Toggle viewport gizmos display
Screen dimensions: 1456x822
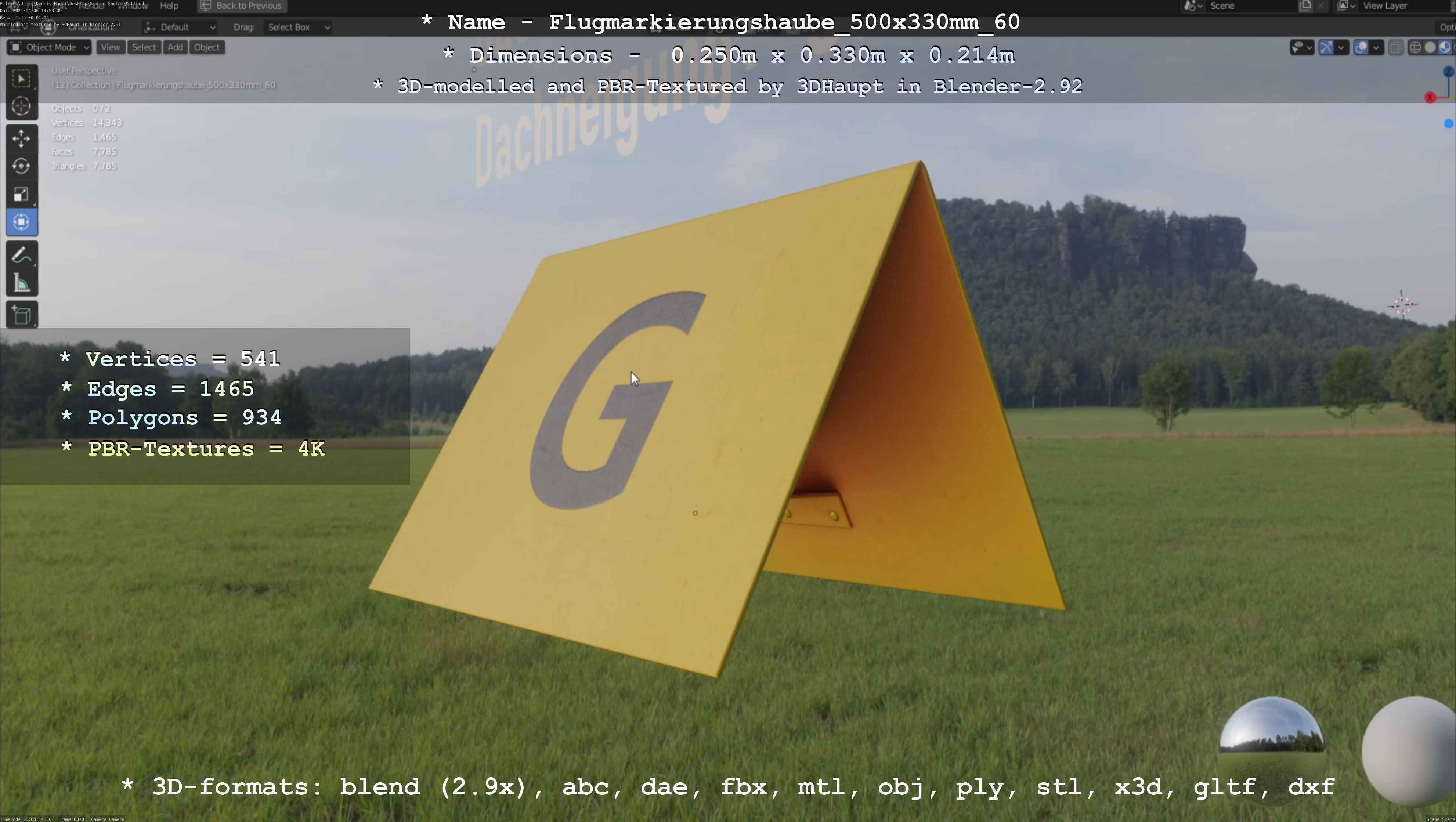click(1326, 47)
